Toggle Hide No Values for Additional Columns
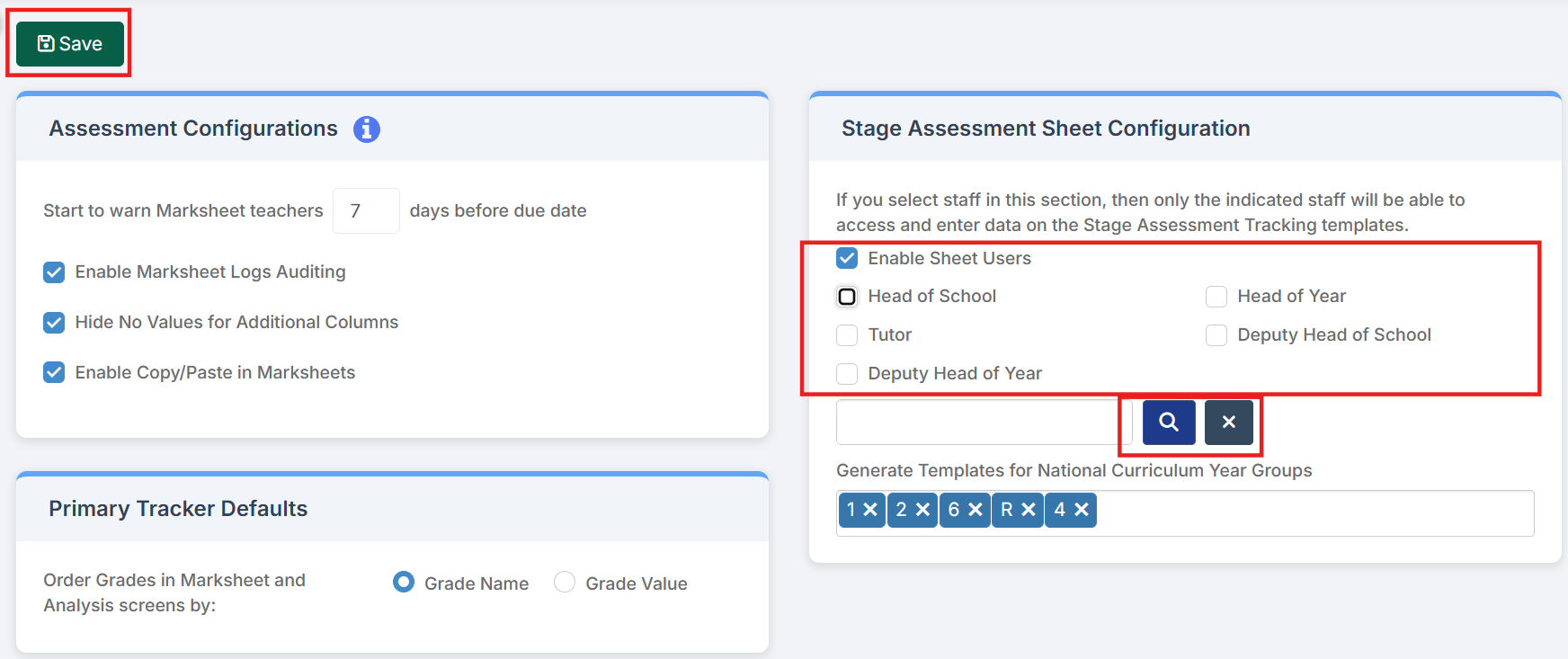 pos(54,323)
